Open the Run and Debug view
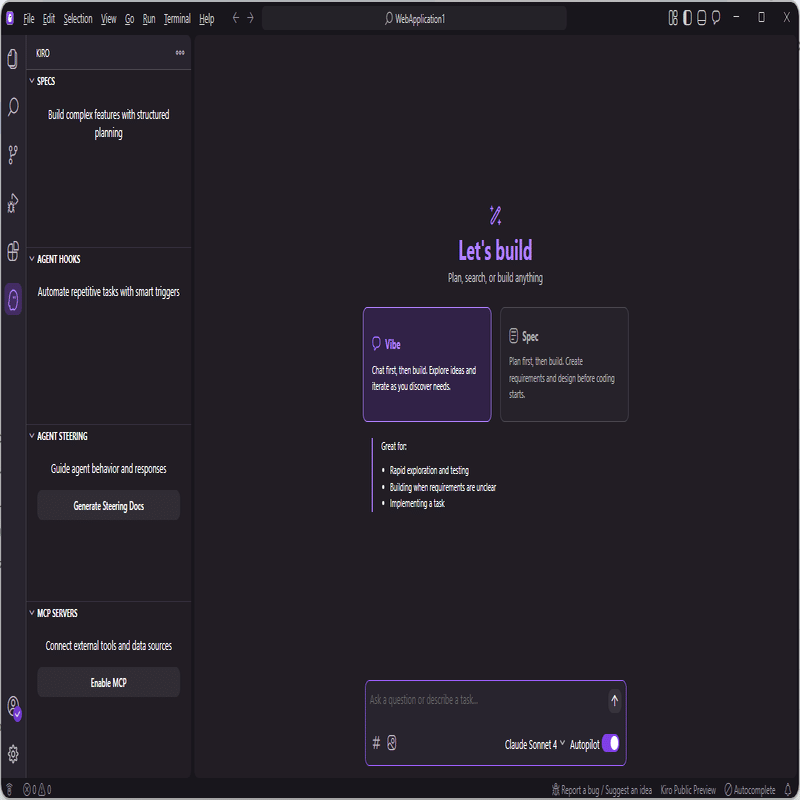800x800 pixels. (x=13, y=203)
